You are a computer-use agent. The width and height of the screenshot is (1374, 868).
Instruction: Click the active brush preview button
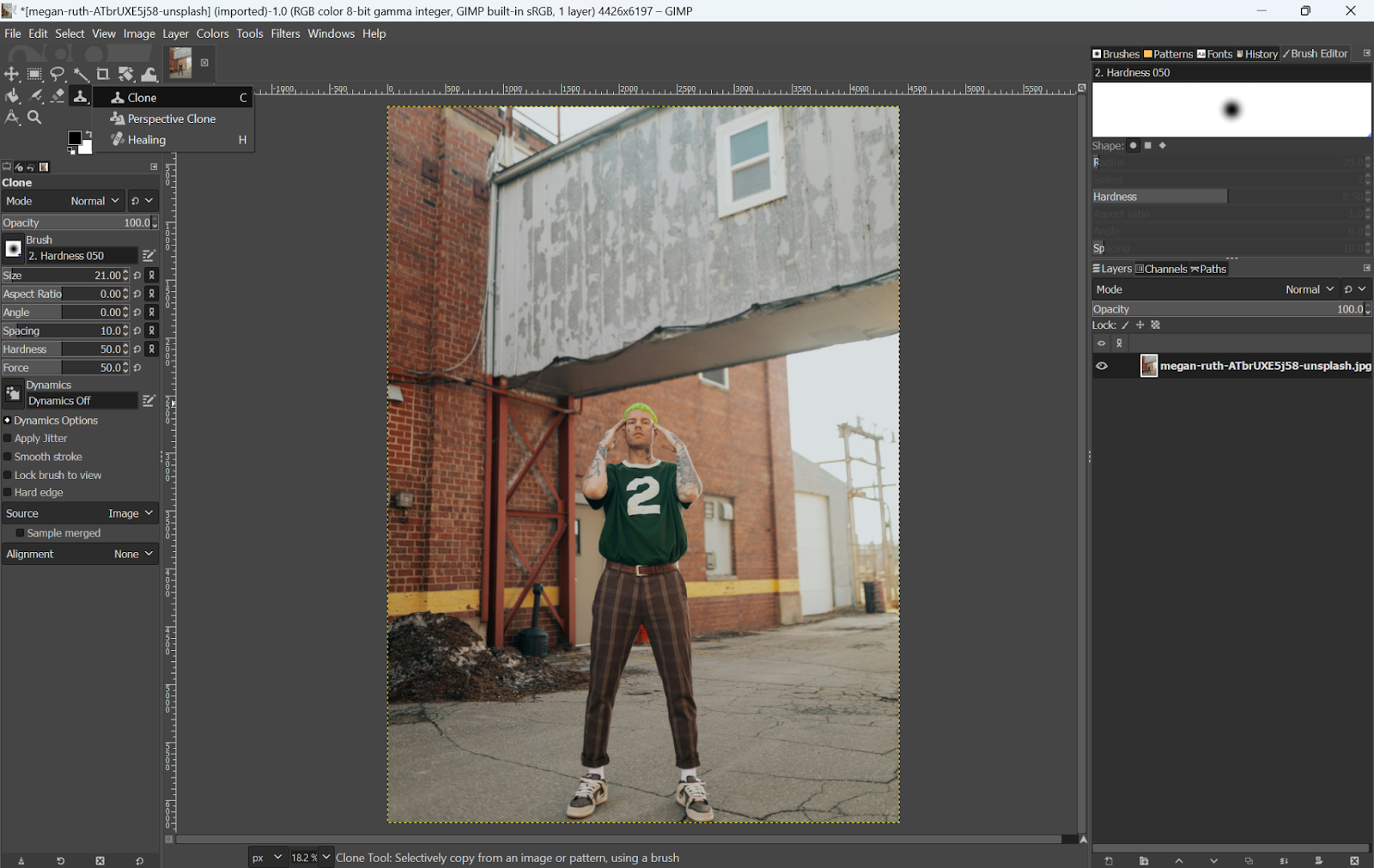[x=13, y=249]
